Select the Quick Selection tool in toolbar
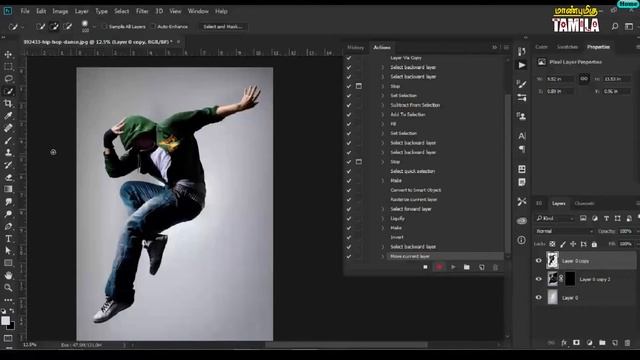The height and width of the screenshot is (360, 640). [8, 91]
